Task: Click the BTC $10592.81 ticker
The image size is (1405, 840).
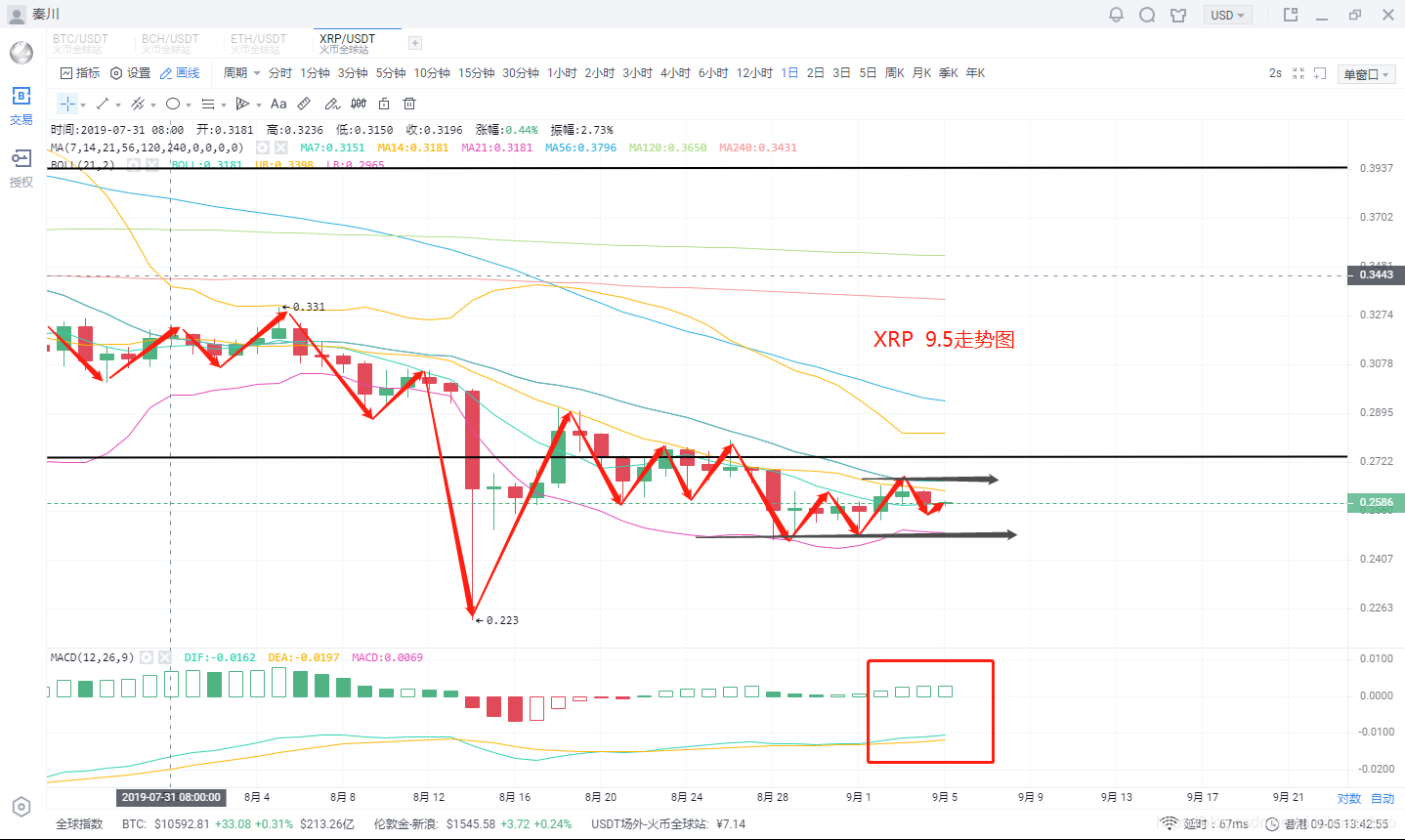Action: point(238,823)
